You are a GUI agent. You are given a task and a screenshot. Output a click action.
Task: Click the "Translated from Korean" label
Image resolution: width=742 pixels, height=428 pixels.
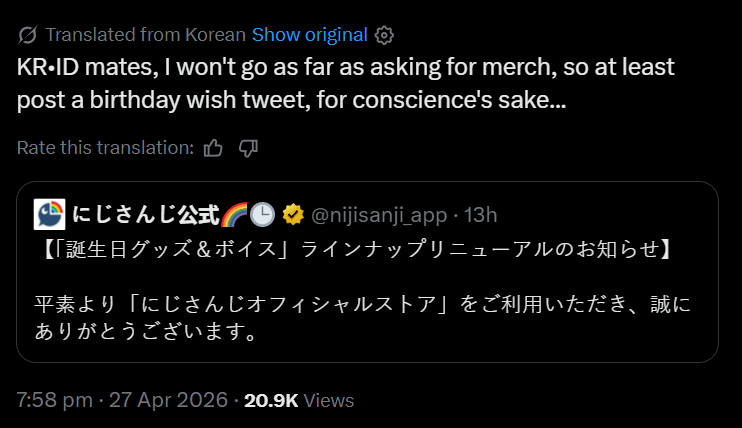146,35
